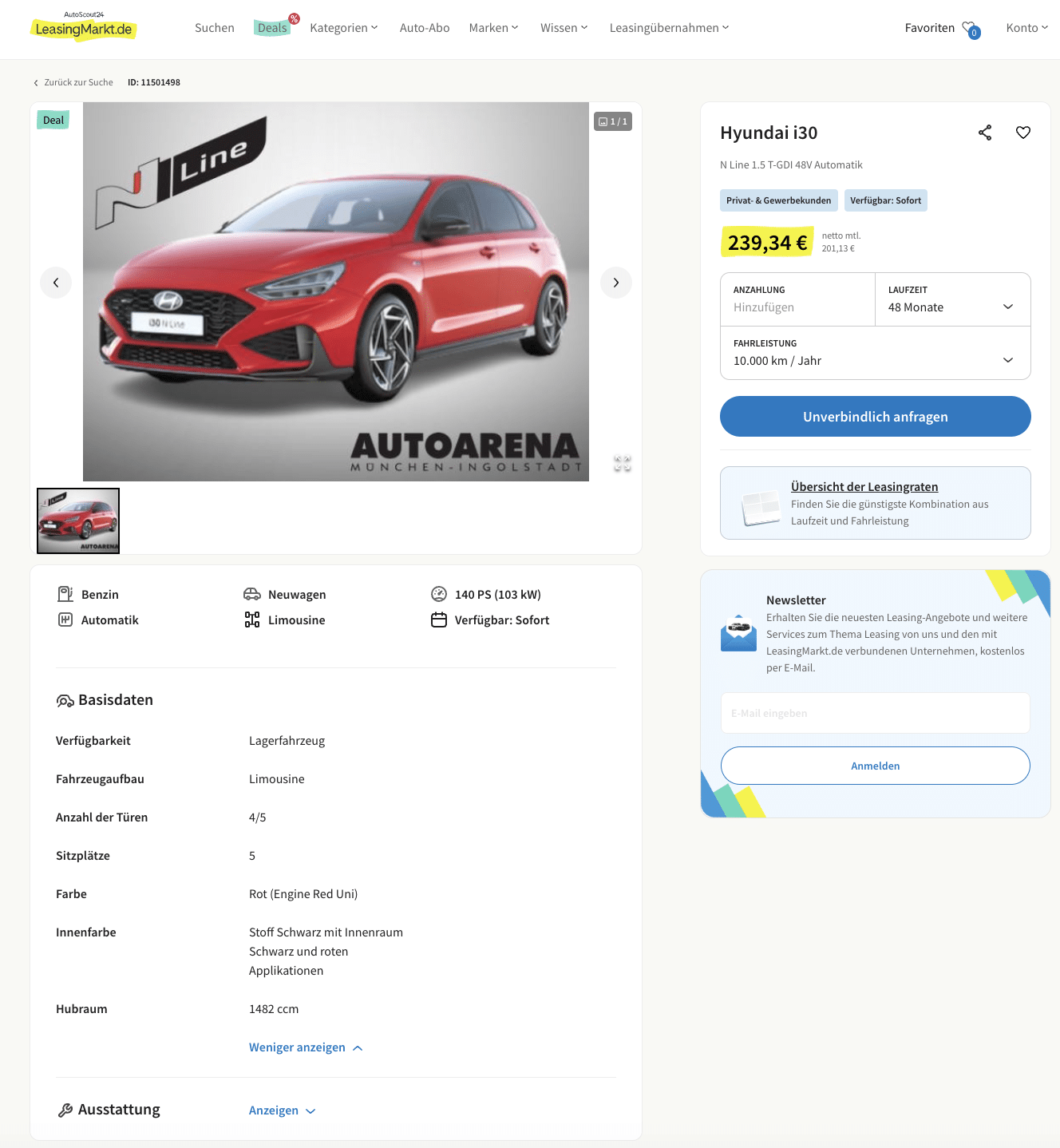Open image fullscreen view
This screenshot has height=1148, width=1060.
pyautogui.click(x=623, y=463)
